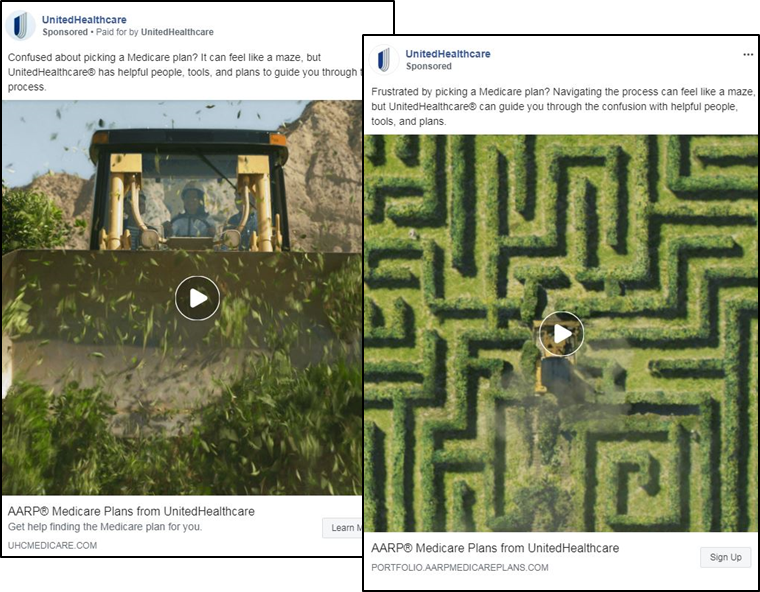Open the three-dot options menu on right ad
Screen dimensions: 760x592
coord(748,54)
